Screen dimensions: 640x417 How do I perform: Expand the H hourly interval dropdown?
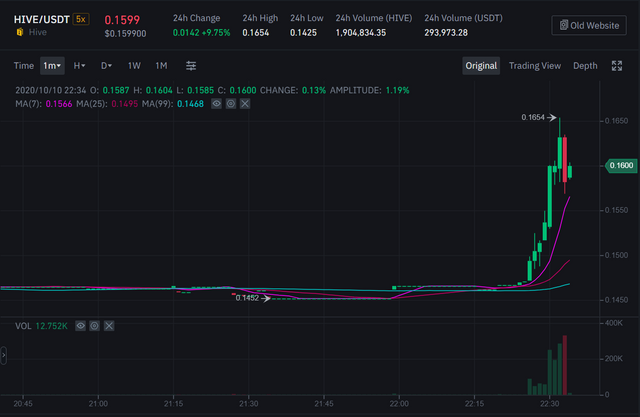[x=79, y=66]
